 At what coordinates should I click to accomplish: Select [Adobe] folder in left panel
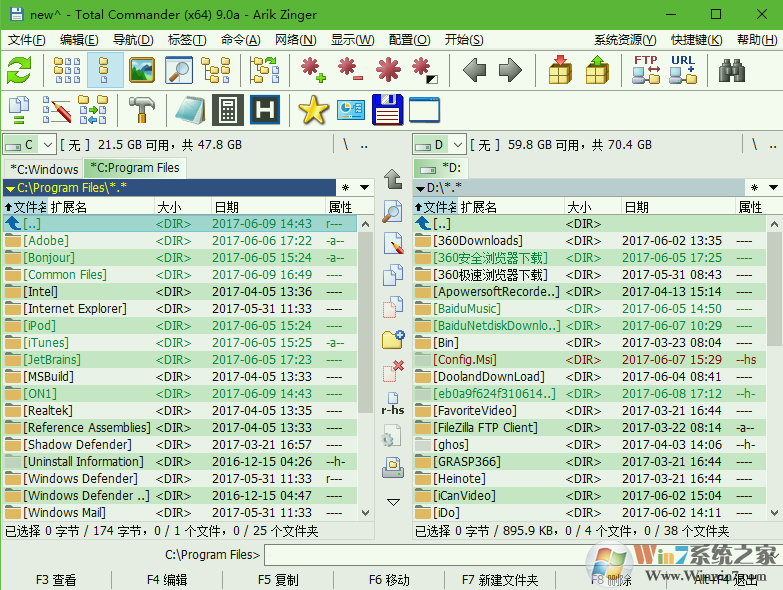click(180, 241)
